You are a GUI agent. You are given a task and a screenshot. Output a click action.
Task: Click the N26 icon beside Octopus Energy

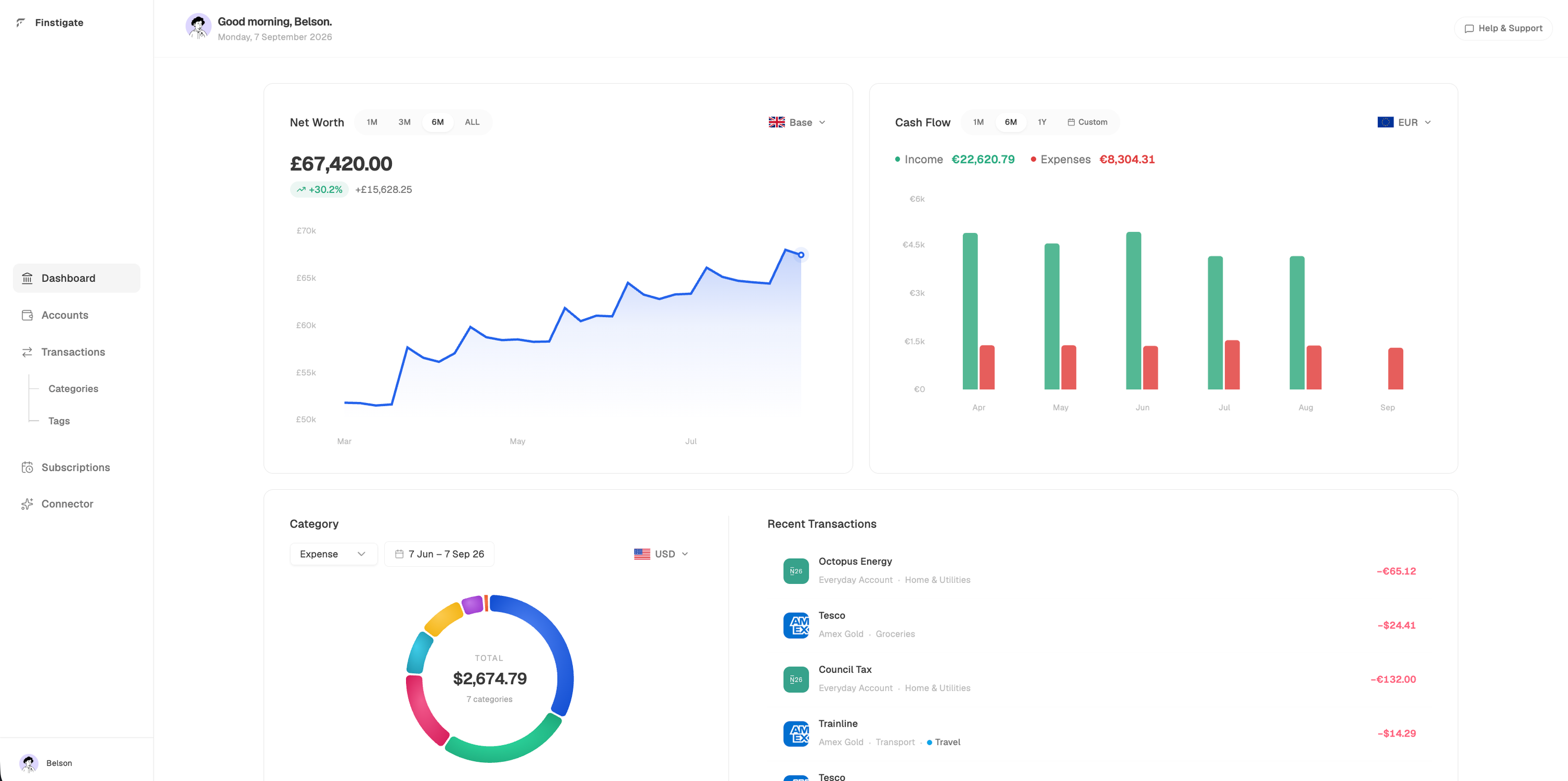(x=795, y=571)
